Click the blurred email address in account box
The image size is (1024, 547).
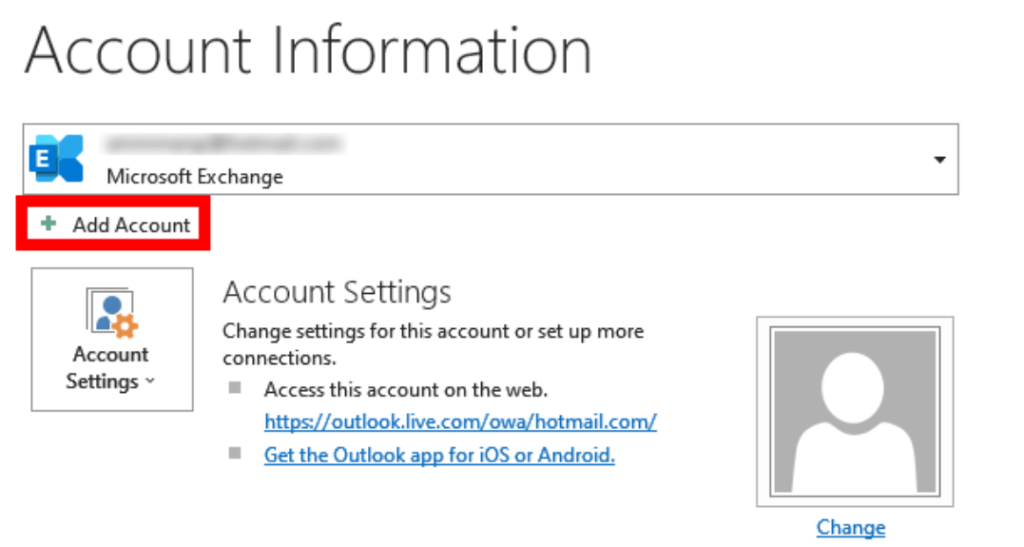tap(222, 144)
